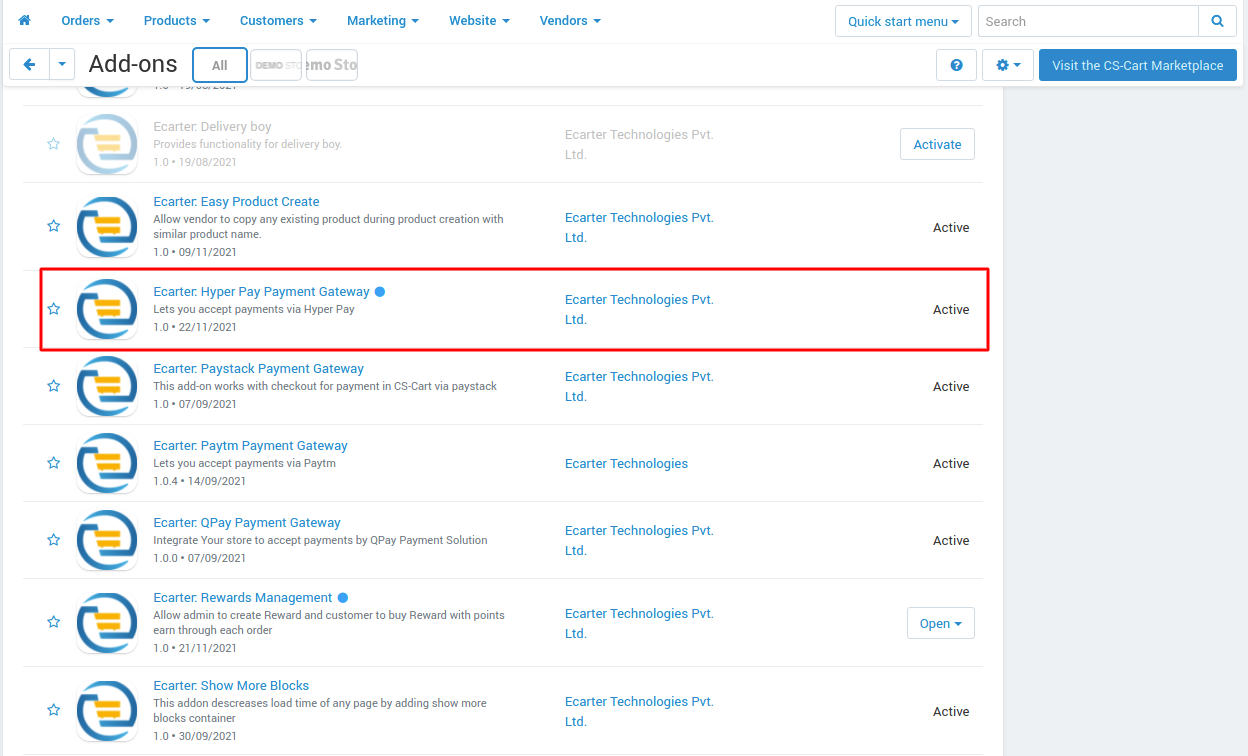
Task: Open Ecarter: Delivery boy link
Action: 212,127
